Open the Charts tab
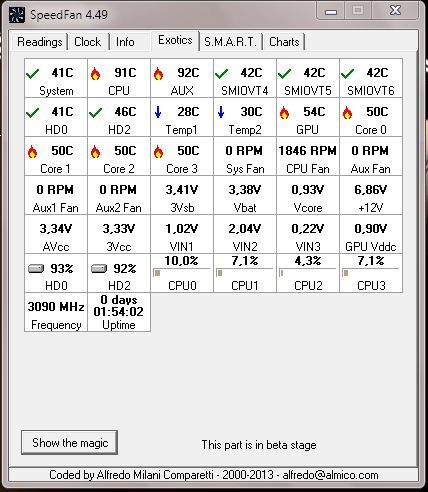428x492 pixels. (284, 42)
